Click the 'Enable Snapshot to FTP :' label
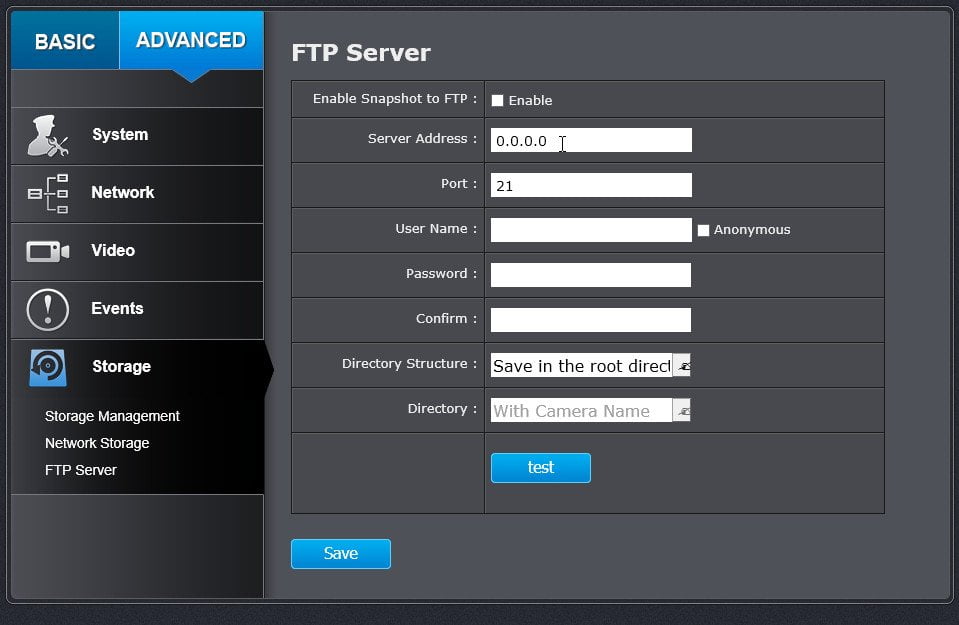 394,99
